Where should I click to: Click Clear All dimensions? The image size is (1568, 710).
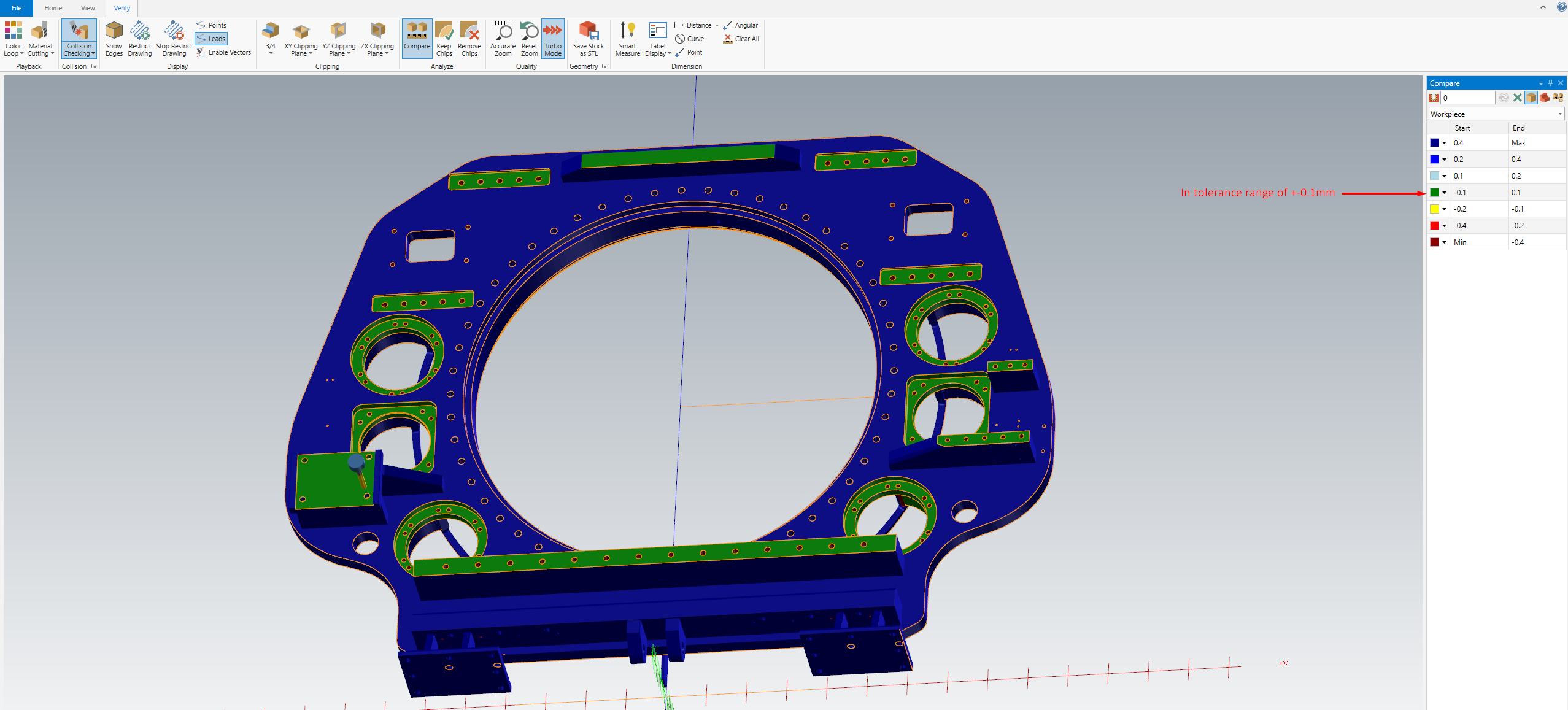[741, 39]
